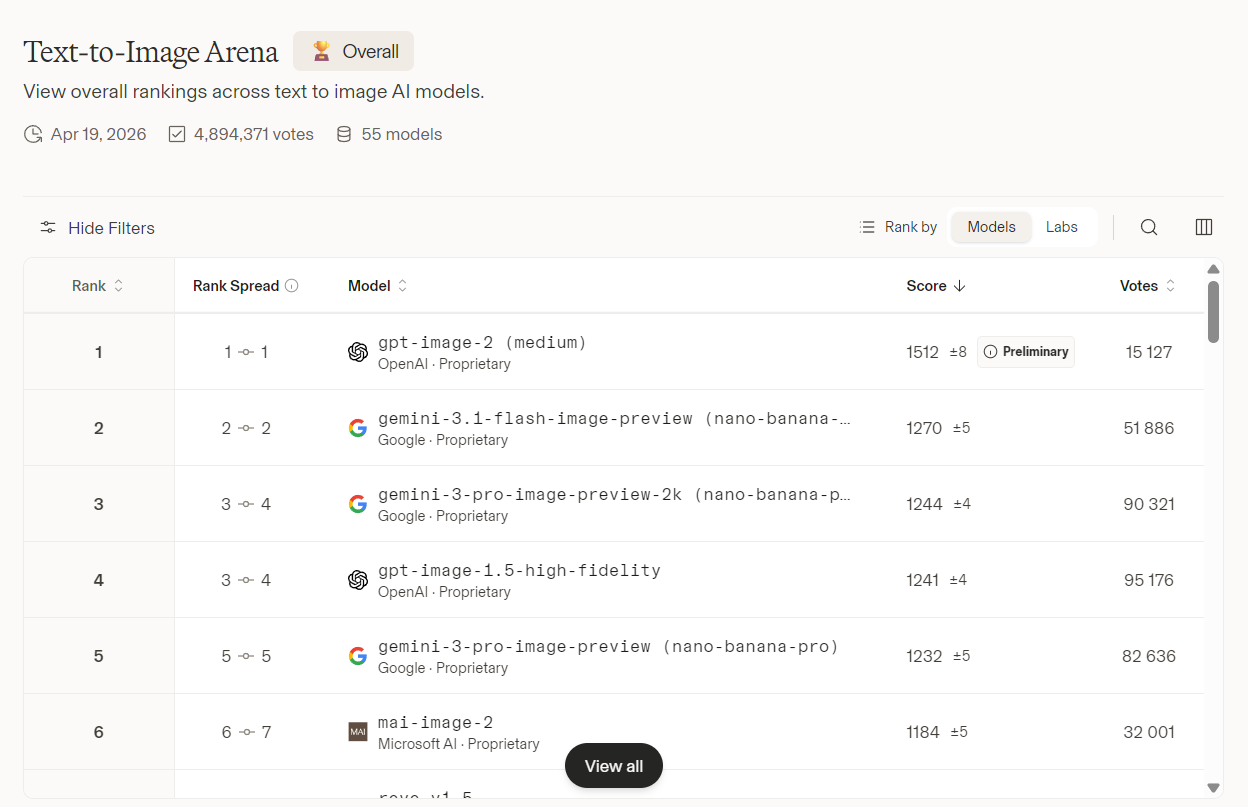Open the column layout icon

tap(1204, 227)
